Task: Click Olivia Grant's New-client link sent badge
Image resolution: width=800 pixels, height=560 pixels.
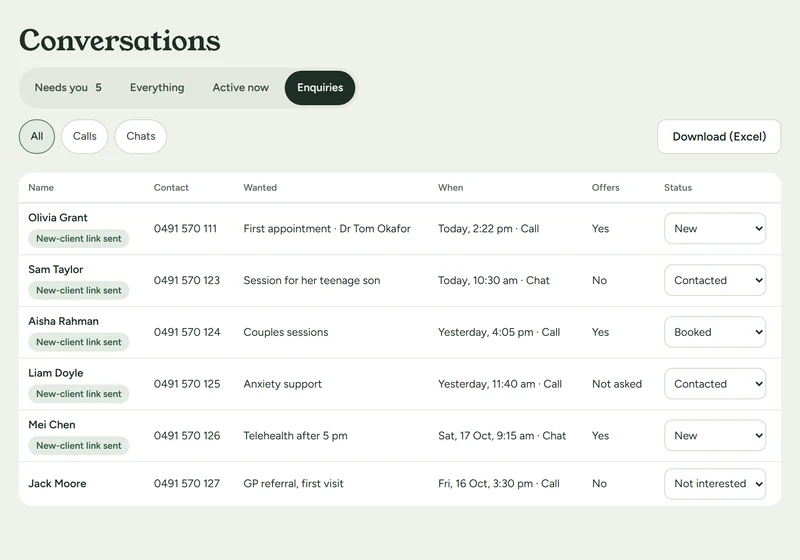Action: (x=79, y=239)
